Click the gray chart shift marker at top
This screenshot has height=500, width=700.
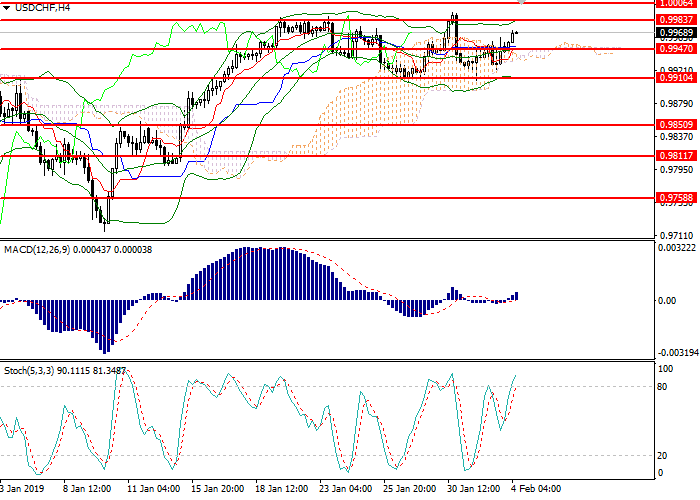coord(549,4)
